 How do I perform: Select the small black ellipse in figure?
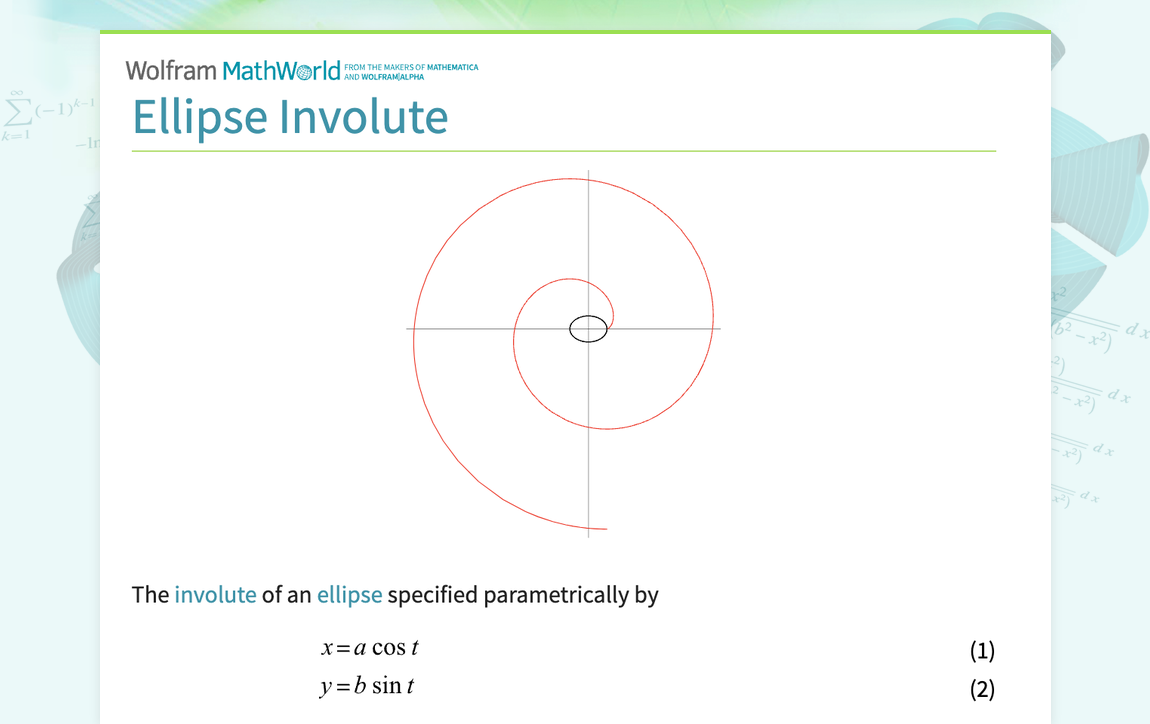[x=589, y=328]
